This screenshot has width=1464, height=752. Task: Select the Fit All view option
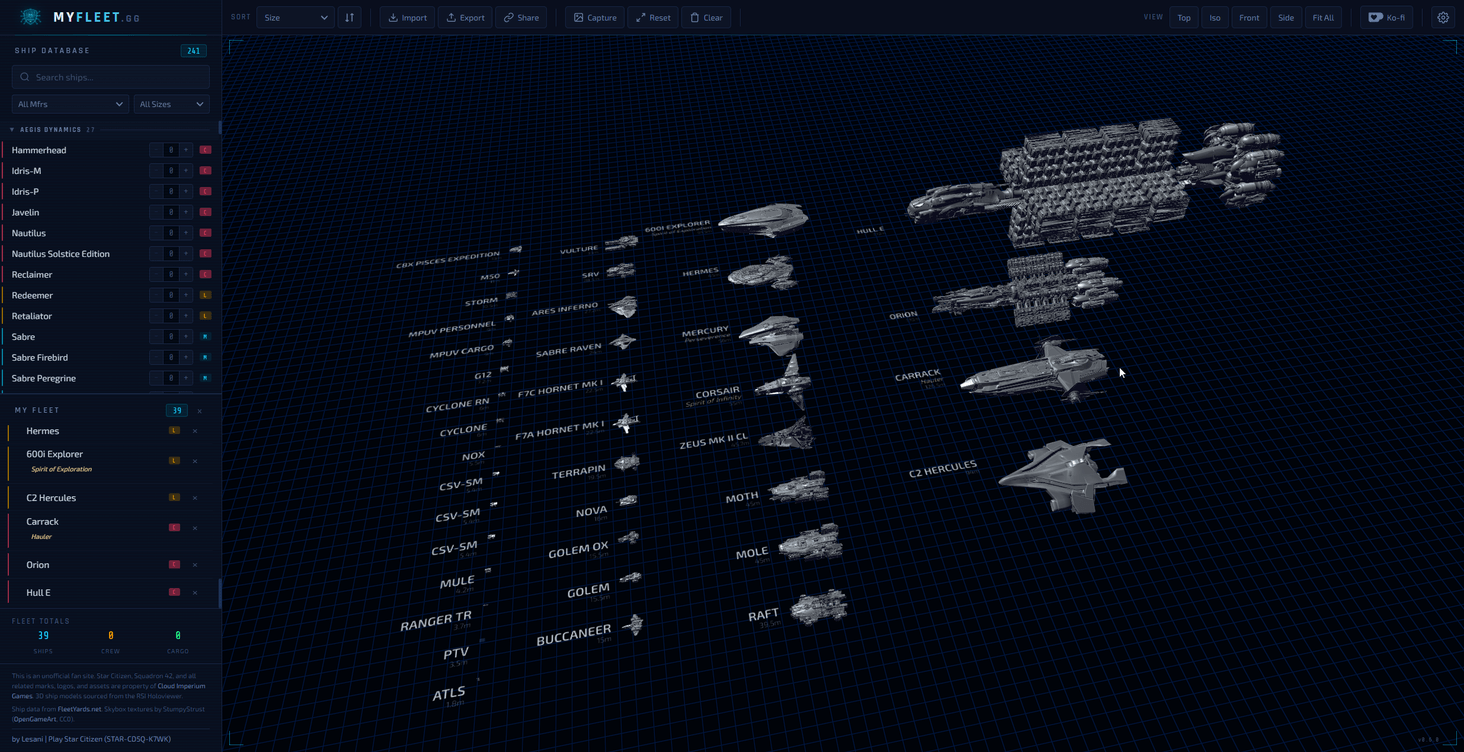pos(1323,17)
